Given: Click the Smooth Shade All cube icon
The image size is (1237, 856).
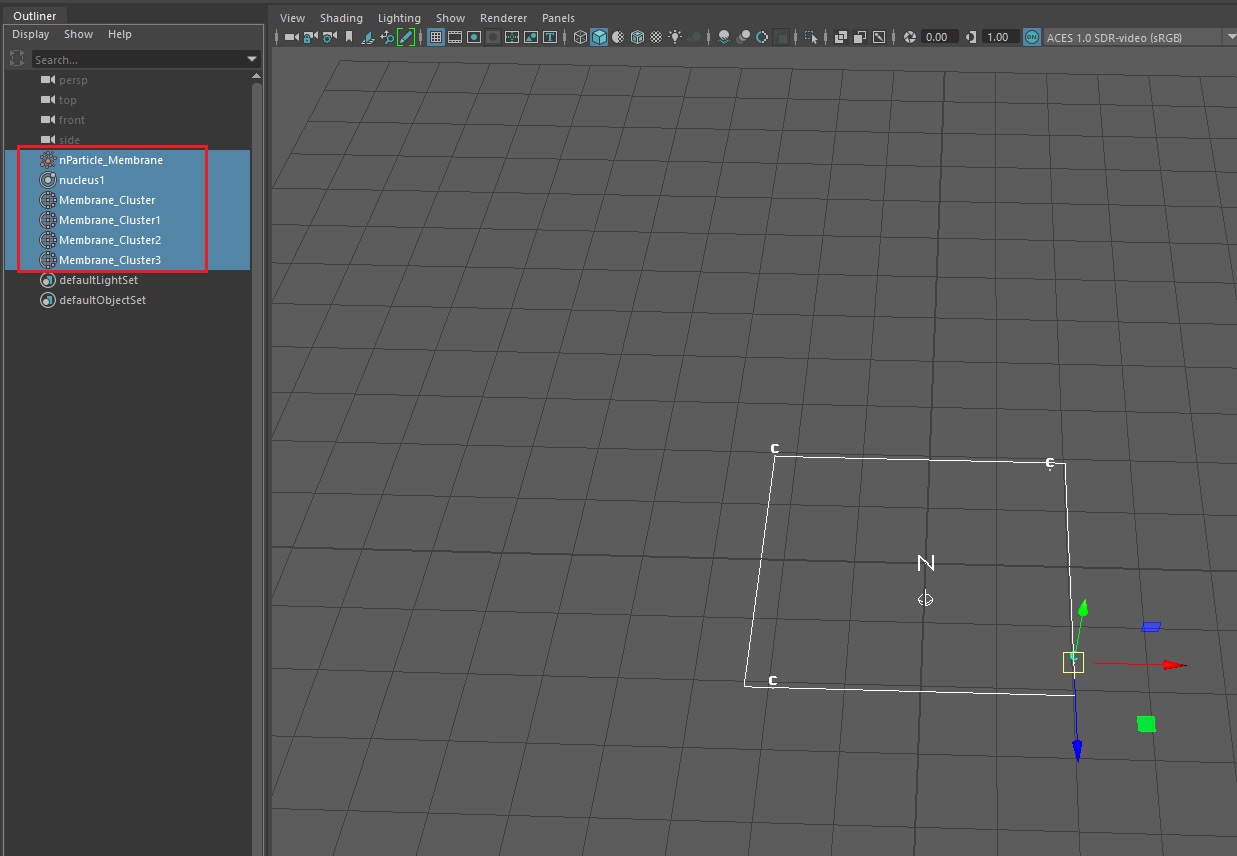Looking at the screenshot, I should (x=599, y=37).
